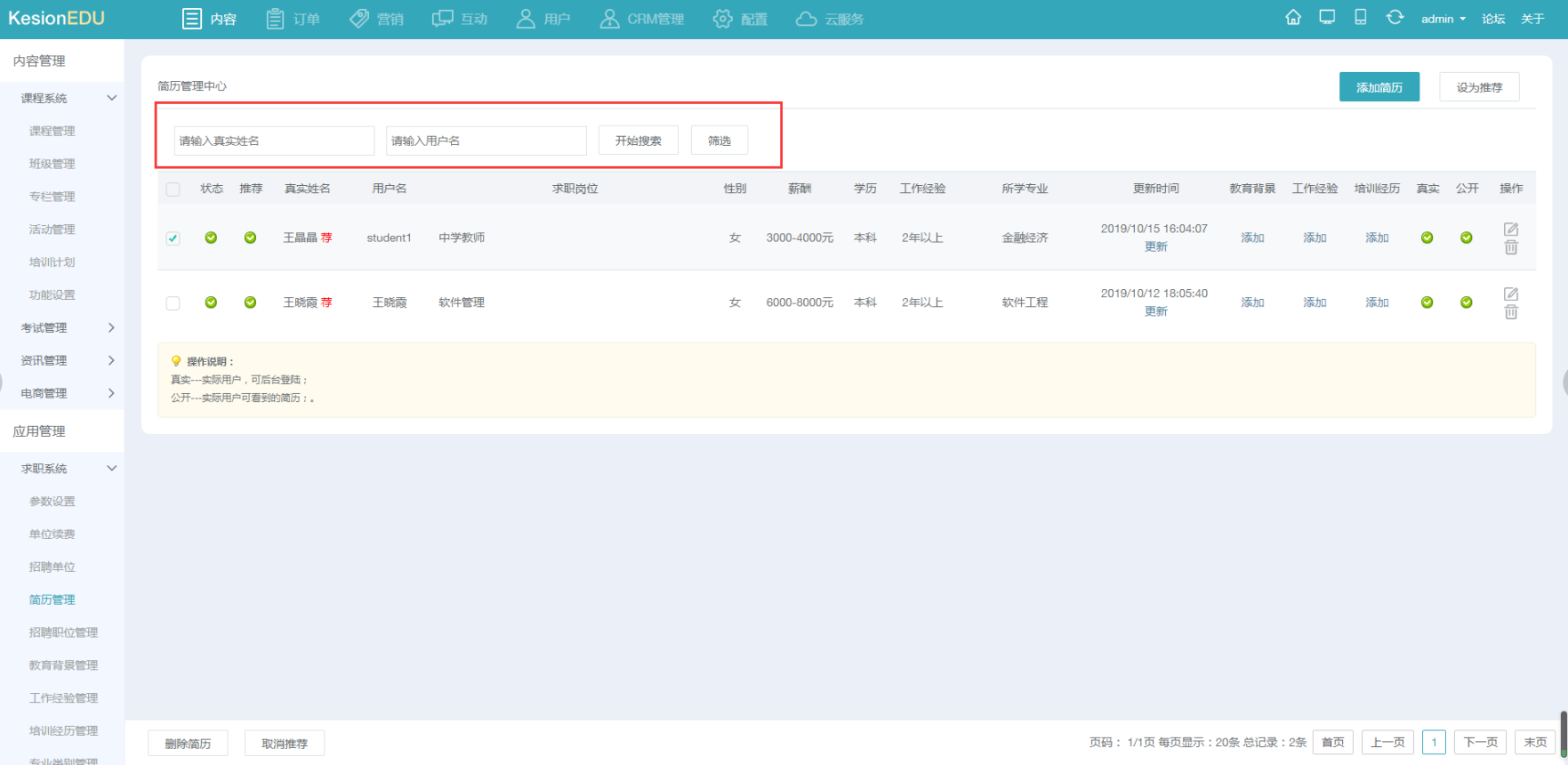This screenshot has width=1568, height=765.
Task: Open the 云服务 top menu
Action: [830, 19]
